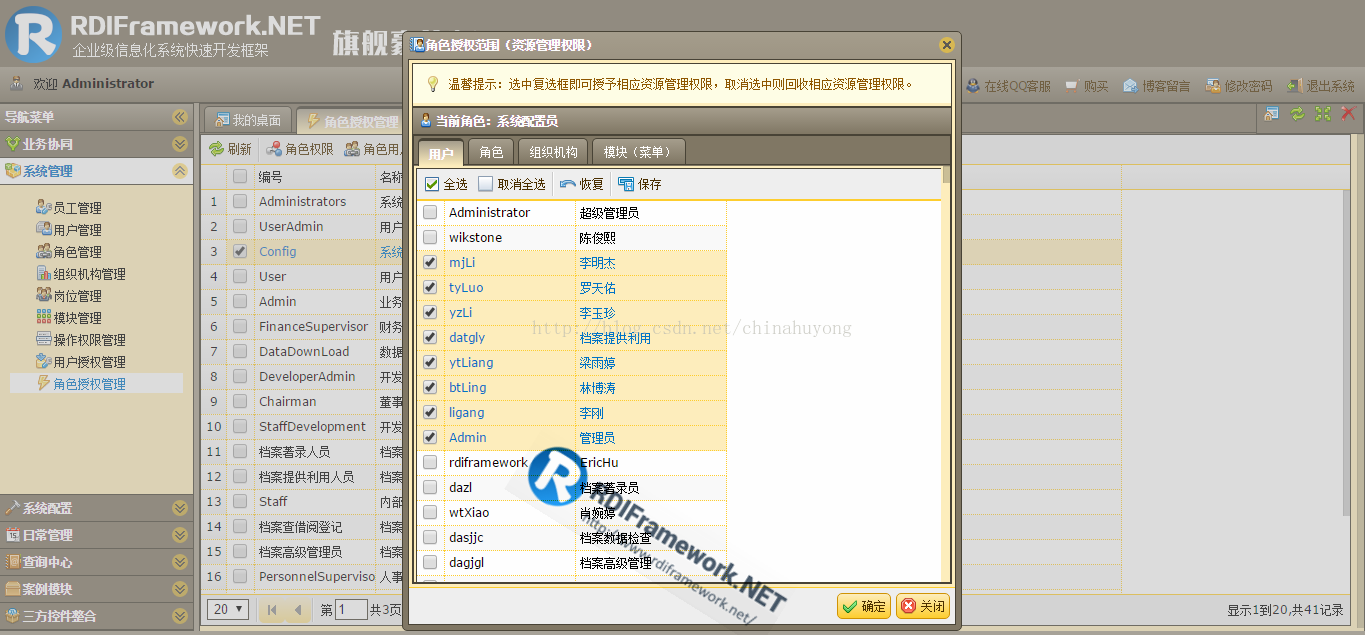Viewport: 1365px width, 635px height.
Task: Open 用户授权管理 in the navigation tree
Action: tap(89, 362)
